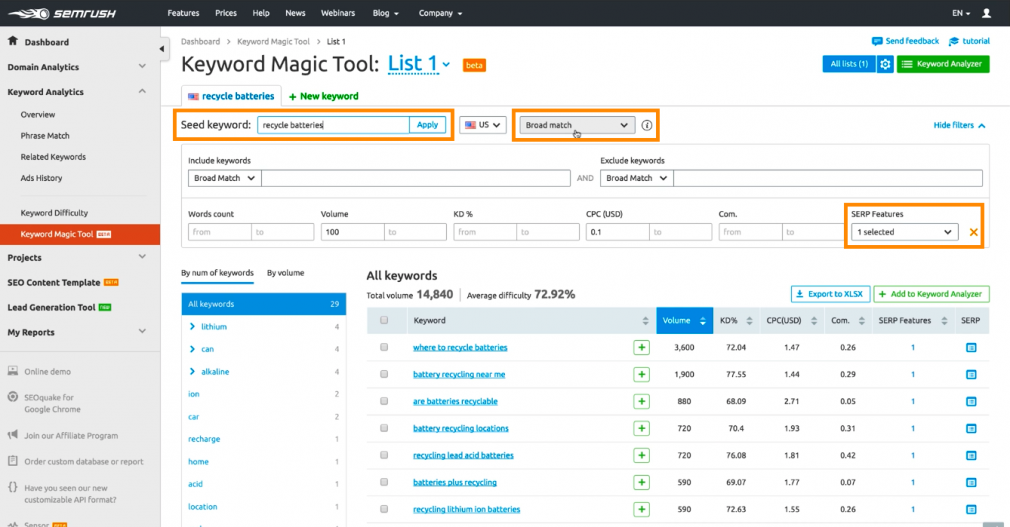Viewport: 1010px width, 527px height.
Task: Click Hide filters link
Action: 959,125
